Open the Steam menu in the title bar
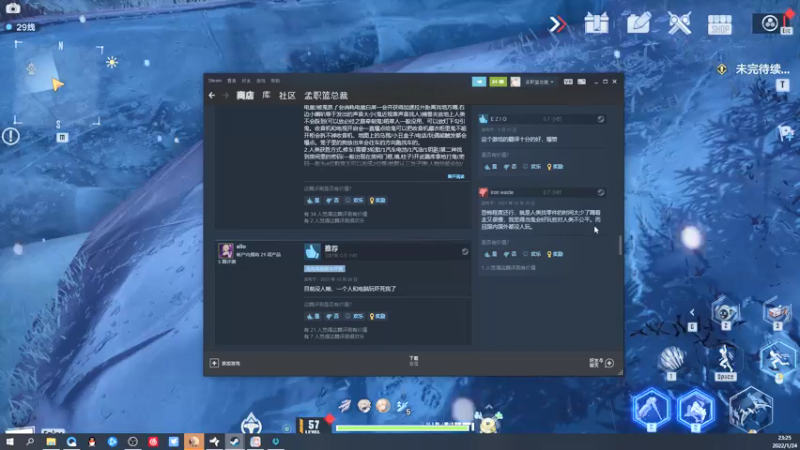Screen dimensions: 800x450 pos(215,81)
